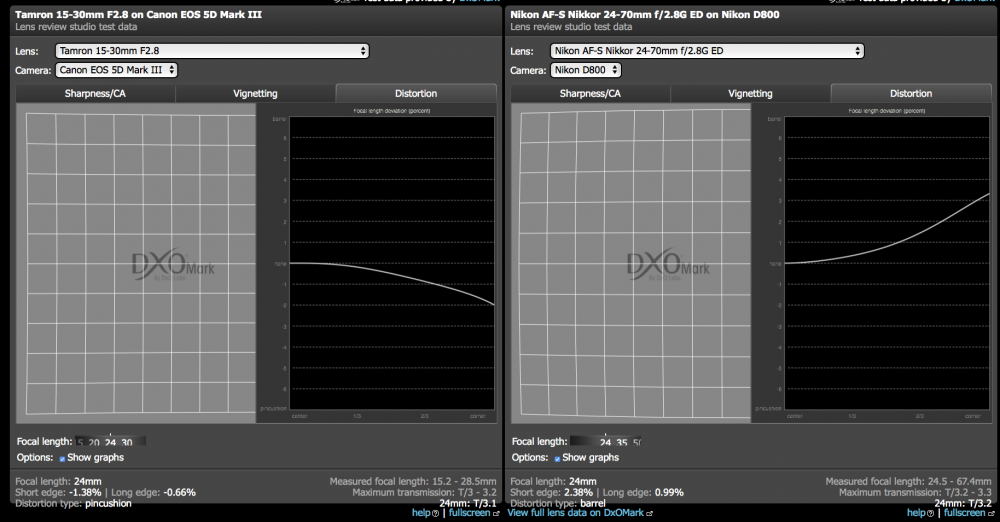This screenshot has height=522, width=1000.
Task: Open fullscreen link under Tamron panel
Action: pos(469,512)
